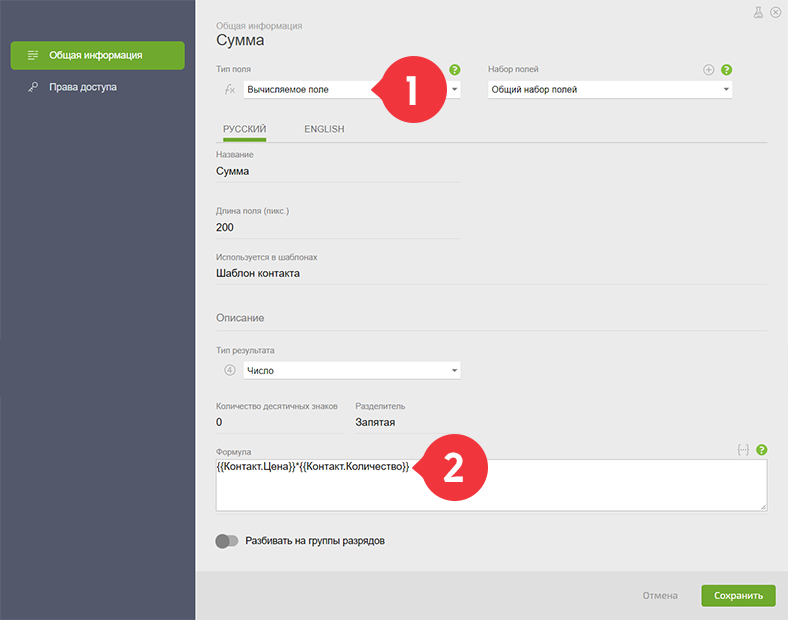Toggle Разбивать на группы разрядов switch
The image size is (788, 620).
pos(227,541)
